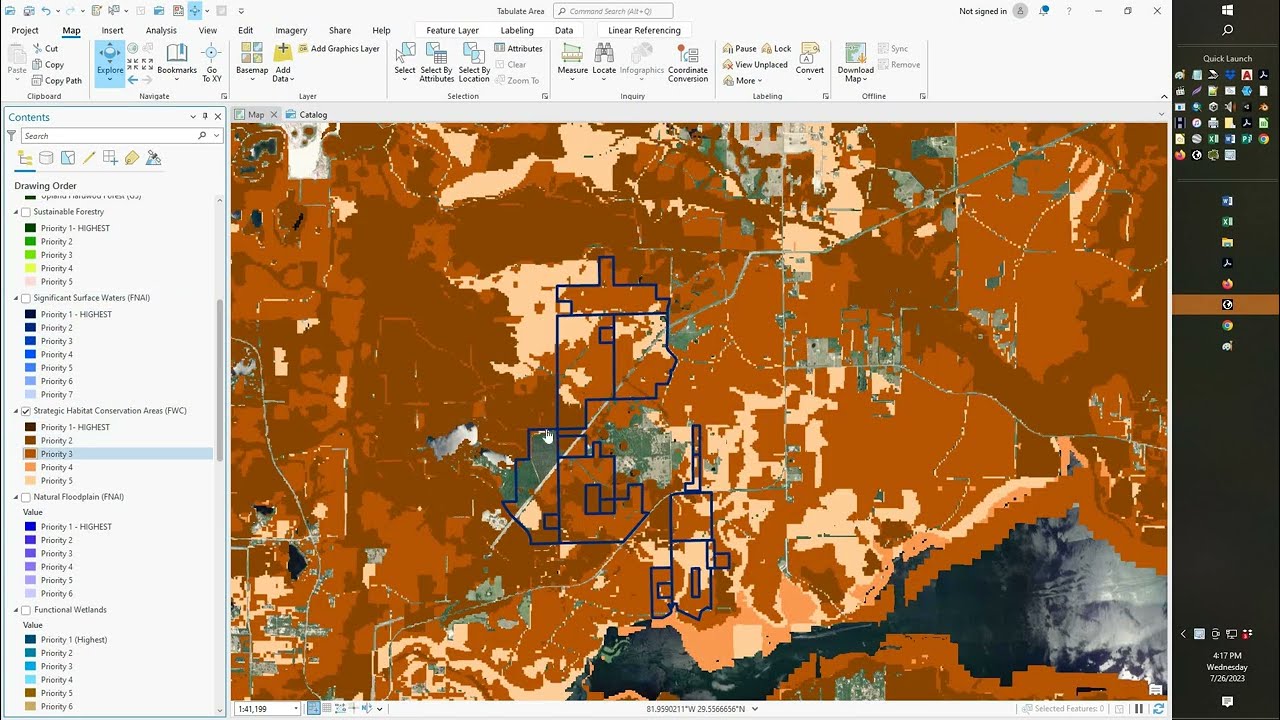1280x720 pixels.
Task: Go to previous extent arrow
Action: pyautogui.click(x=133, y=80)
